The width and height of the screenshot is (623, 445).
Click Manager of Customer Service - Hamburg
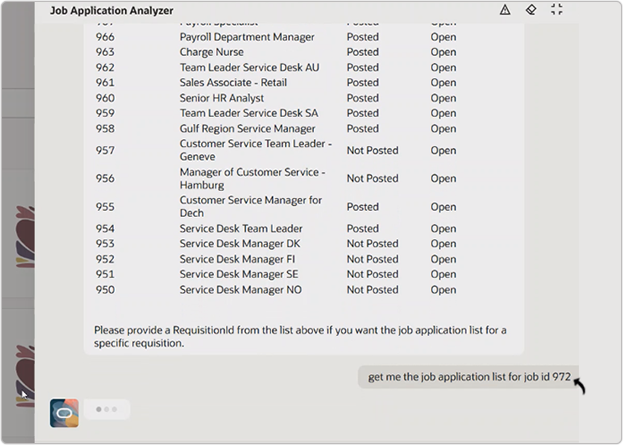(252, 178)
